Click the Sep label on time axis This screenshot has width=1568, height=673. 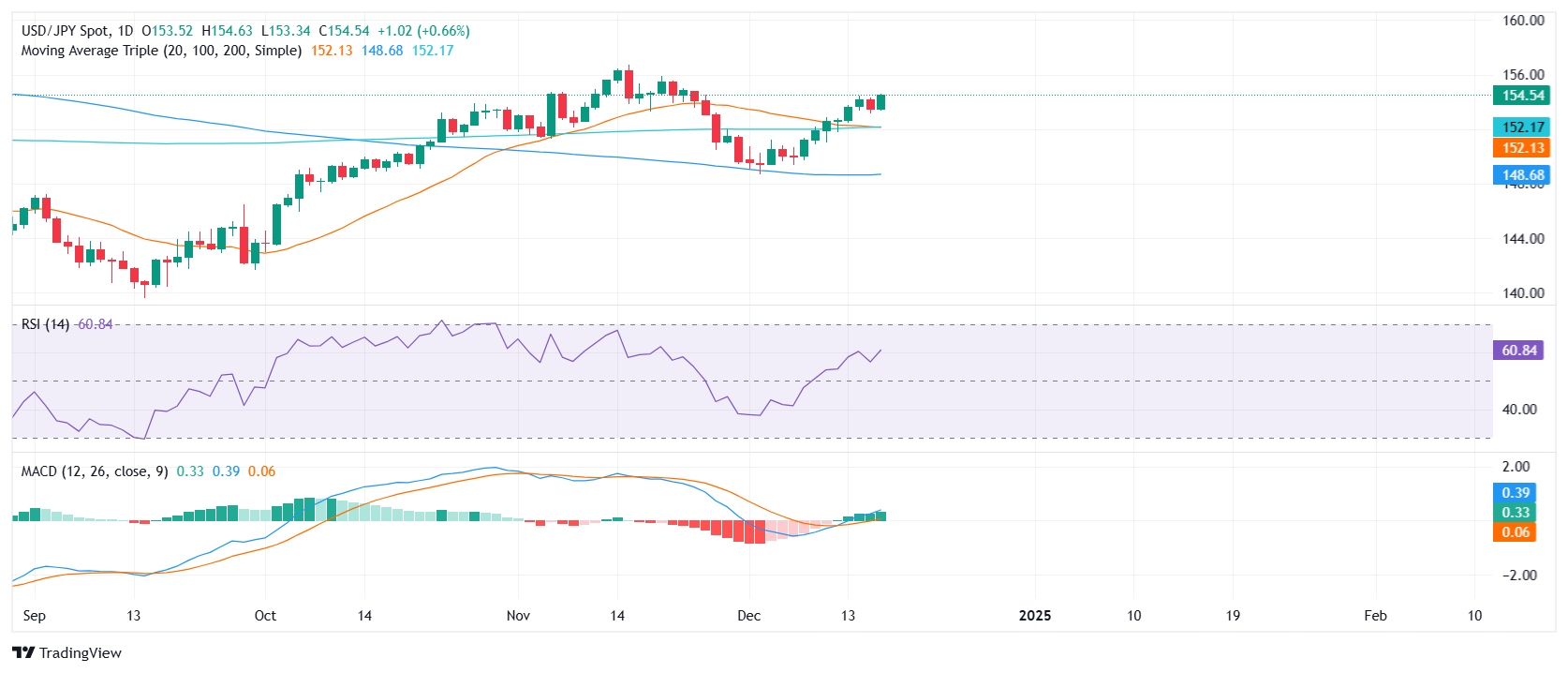(x=34, y=616)
